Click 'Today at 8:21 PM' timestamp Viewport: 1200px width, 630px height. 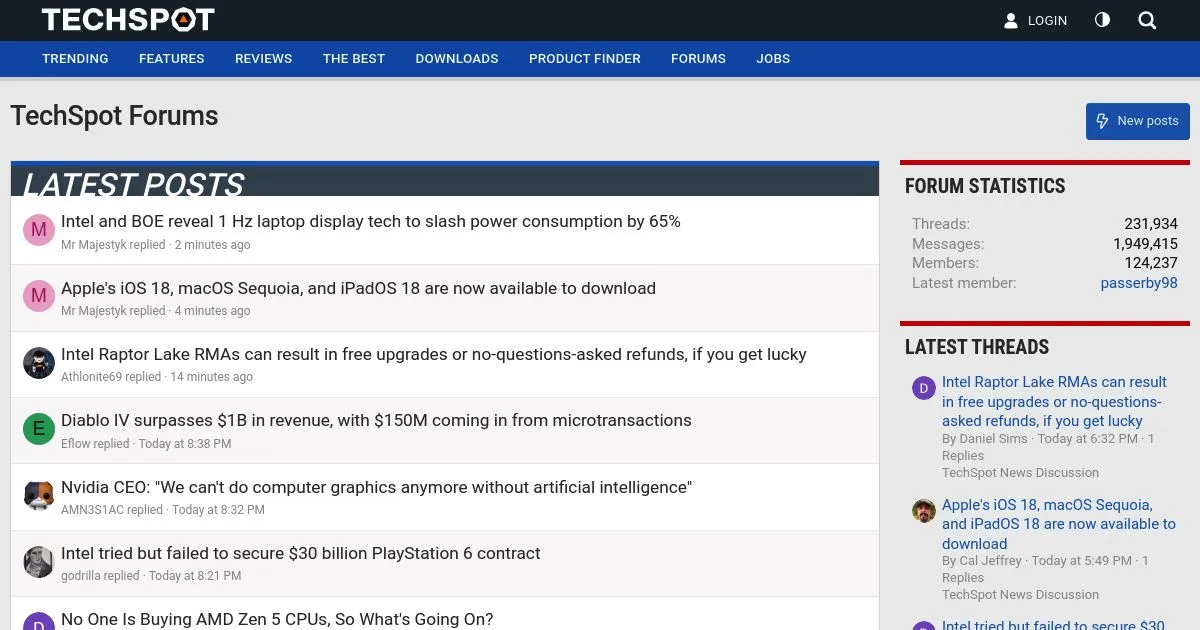pos(195,576)
